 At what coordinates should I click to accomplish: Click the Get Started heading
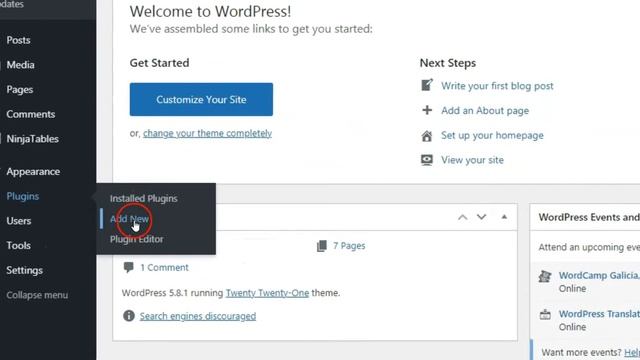coord(160,63)
